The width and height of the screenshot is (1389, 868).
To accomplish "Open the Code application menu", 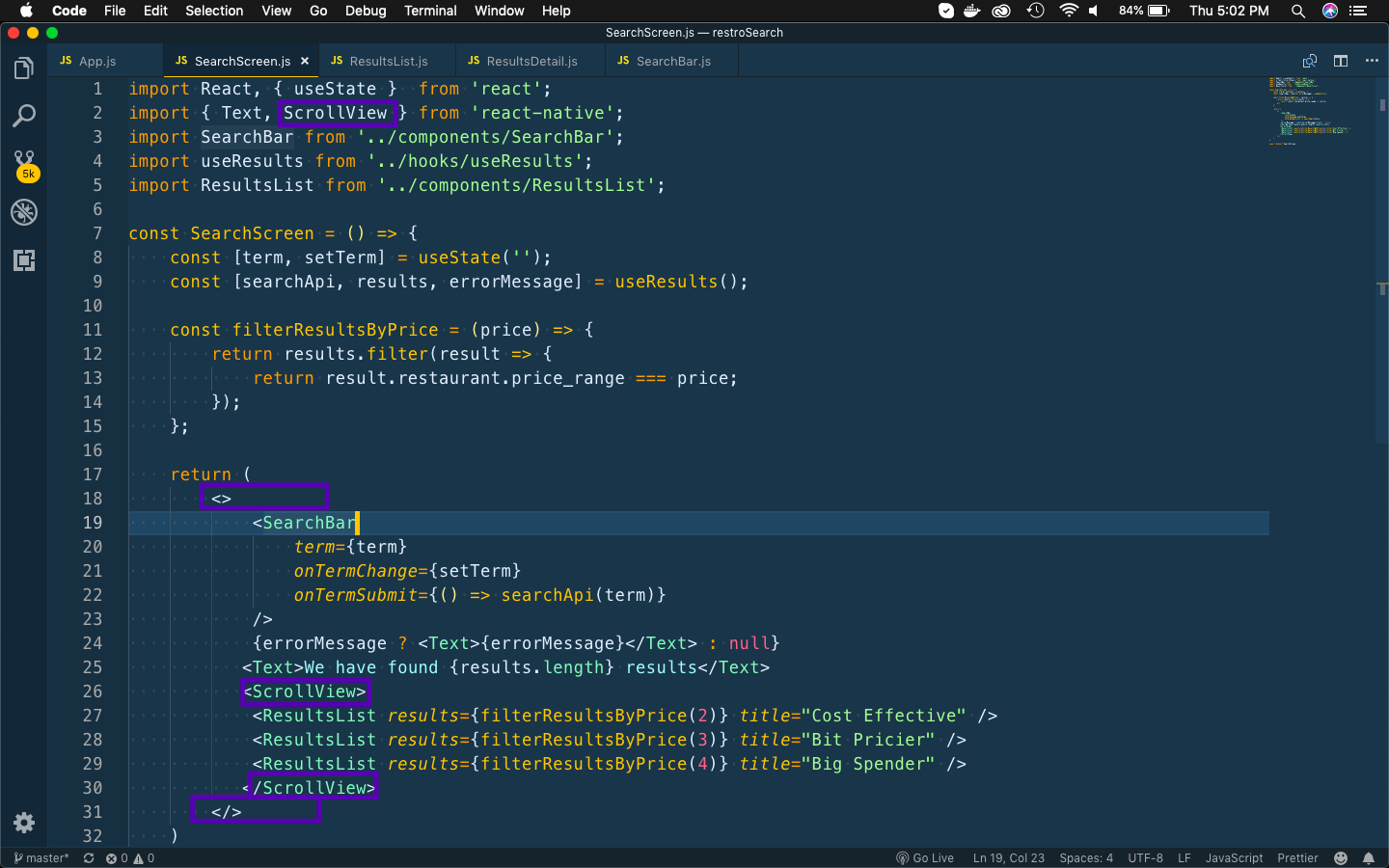I will pyautogui.click(x=69, y=11).
